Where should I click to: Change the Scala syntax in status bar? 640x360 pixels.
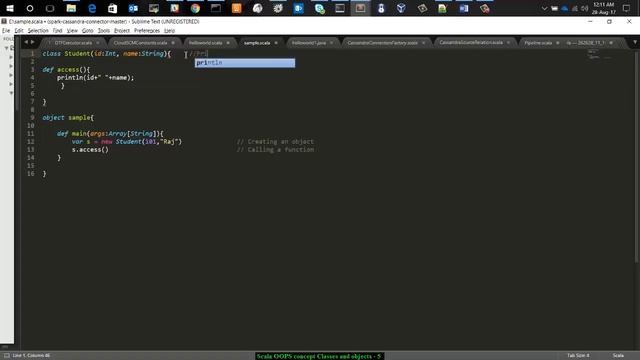[x=618, y=356]
